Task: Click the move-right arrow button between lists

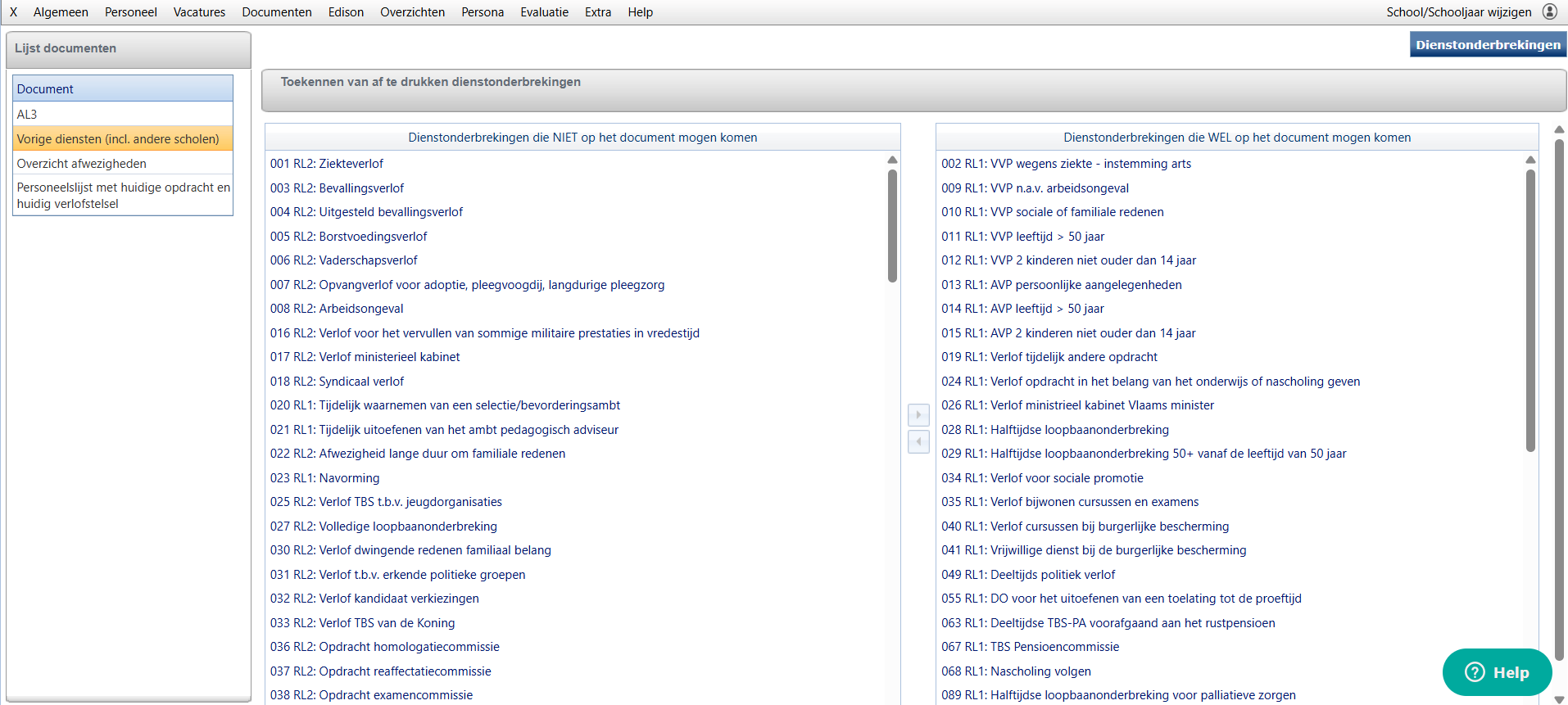Action: tap(918, 415)
